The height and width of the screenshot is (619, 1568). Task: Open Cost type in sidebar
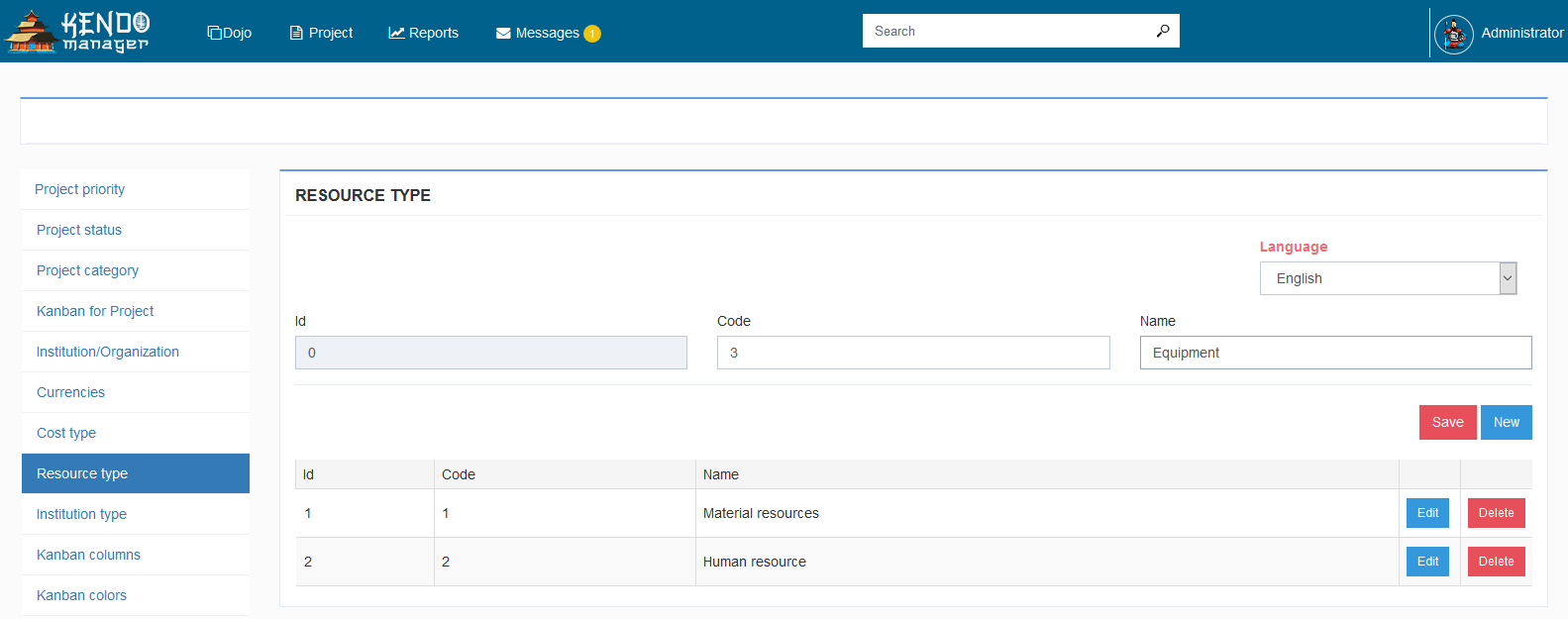[136, 433]
